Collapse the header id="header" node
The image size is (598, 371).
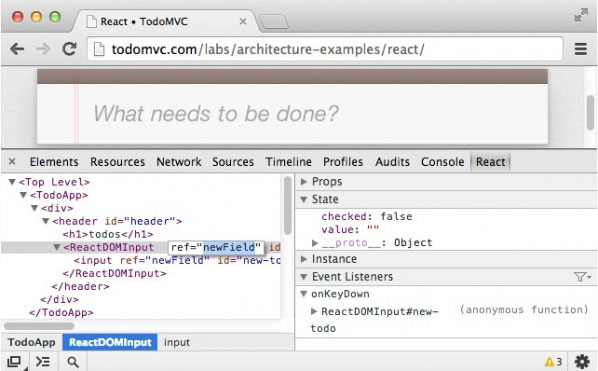click(x=46, y=221)
